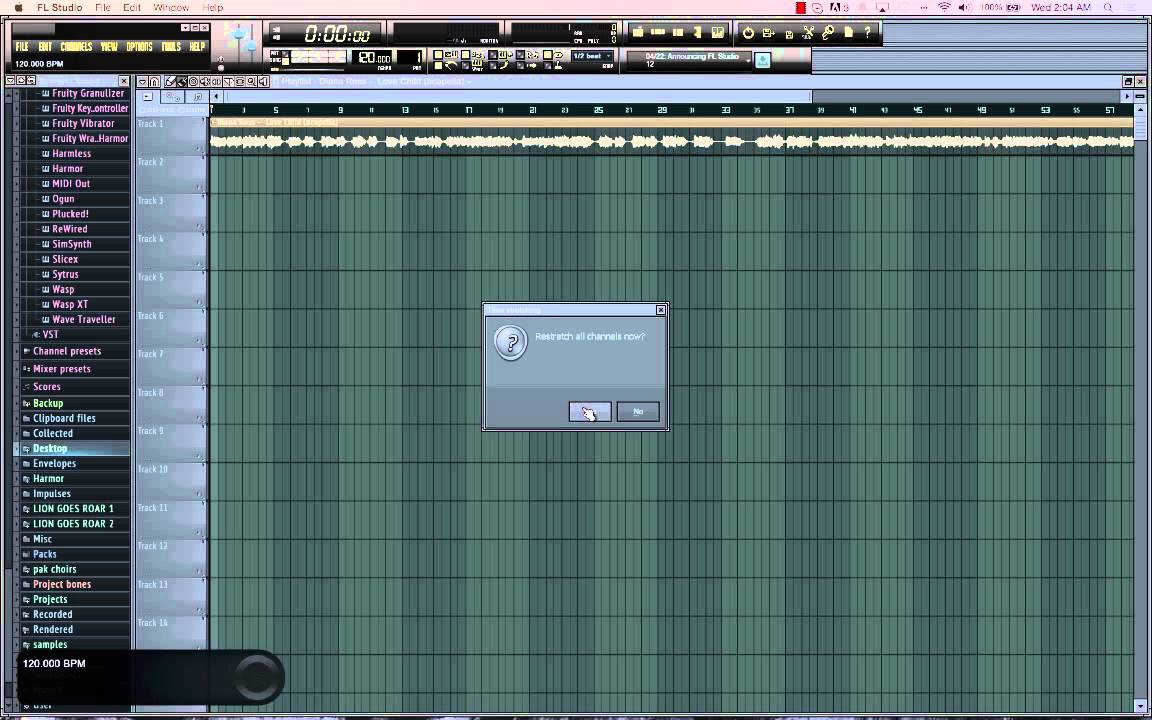Select the playback speaker tool in the playlist
This screenshot has width=1152, height=720.
point(263,82)
